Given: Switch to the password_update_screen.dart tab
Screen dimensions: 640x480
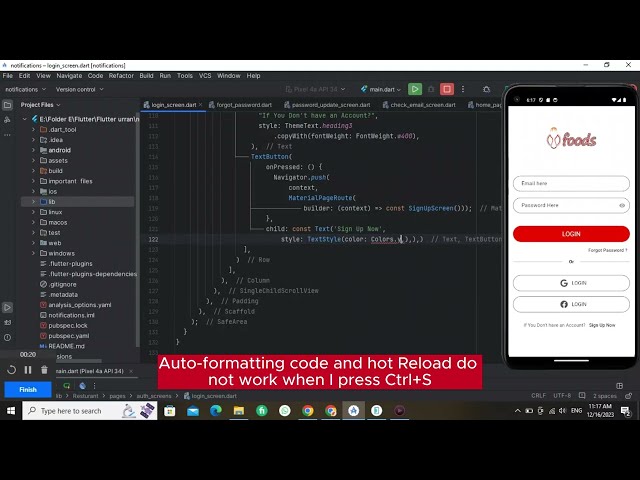Looking at the screenshot, I should click(x=327, y=105).
